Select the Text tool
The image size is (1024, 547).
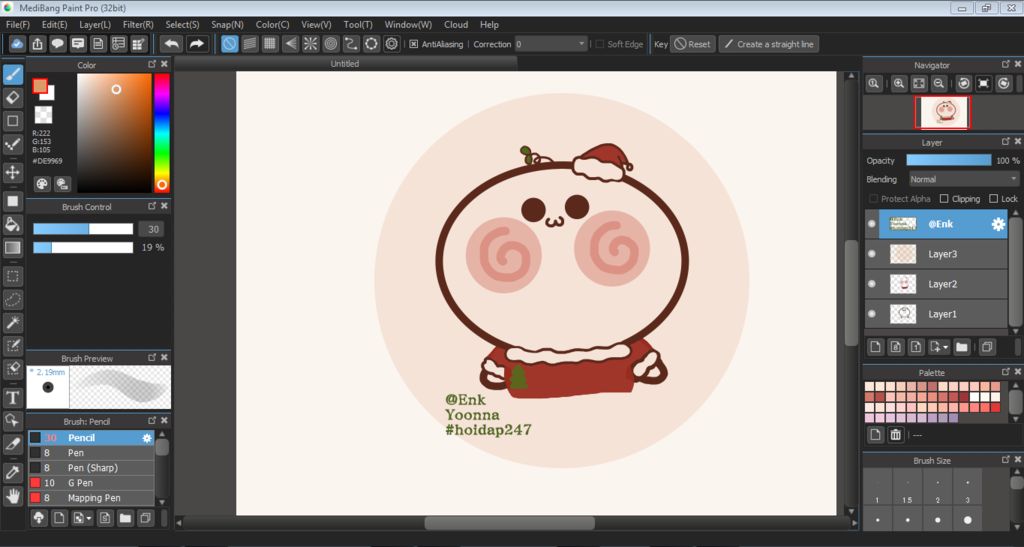click(12, 398)
